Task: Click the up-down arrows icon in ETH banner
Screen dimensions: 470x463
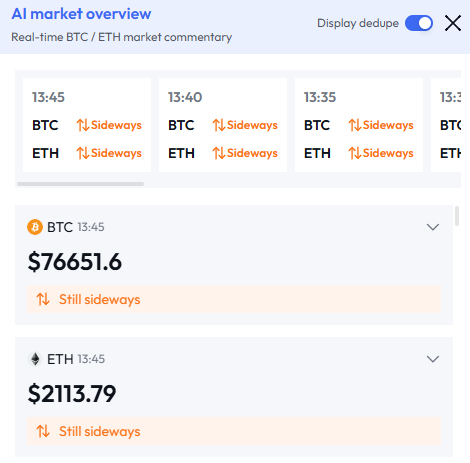Action: click(x=43, y=431)
